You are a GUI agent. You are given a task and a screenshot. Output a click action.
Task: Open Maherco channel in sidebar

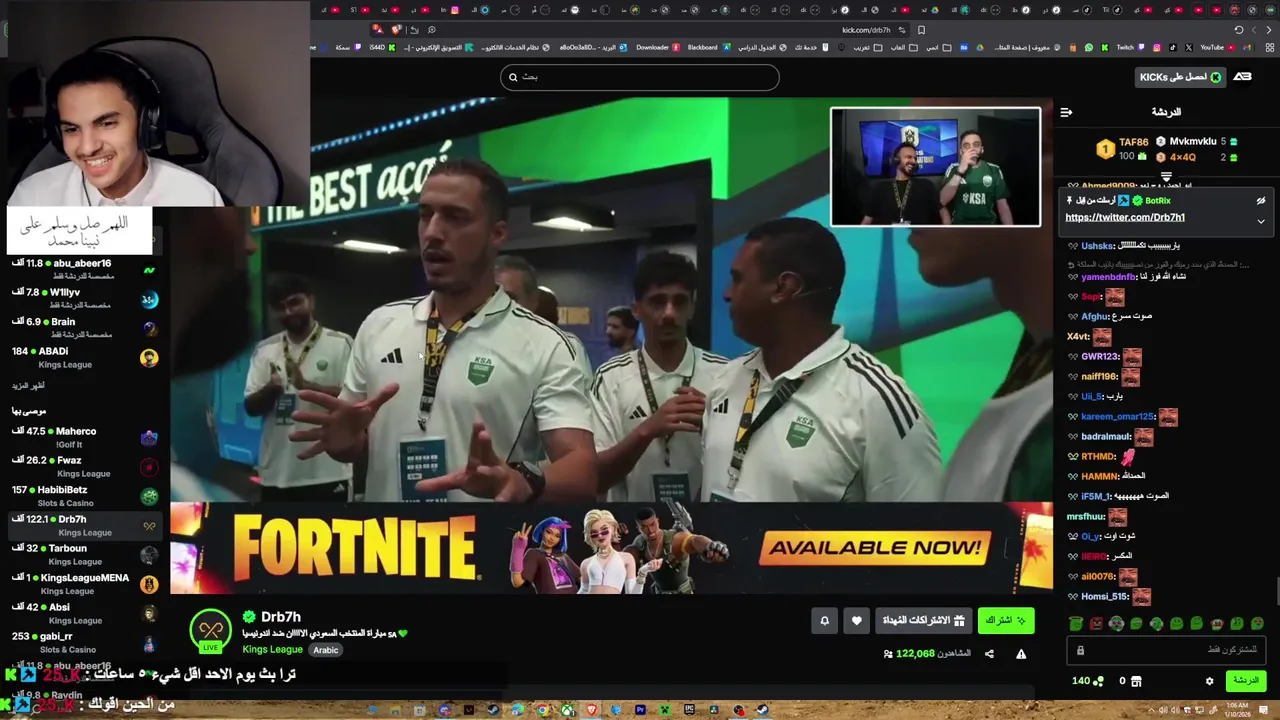click(x=85, y=437)
